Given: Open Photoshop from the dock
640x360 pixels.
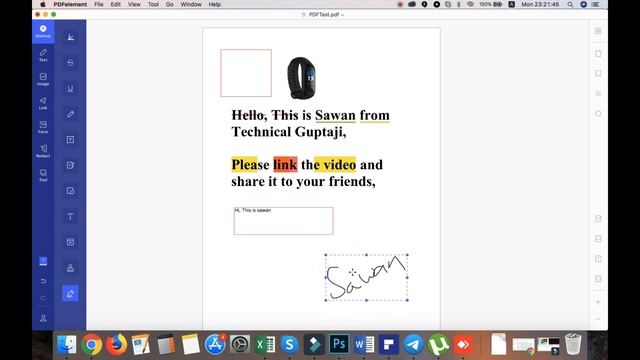Looking at the screenshot, I should pyautogui.click(x=339, y=344).
